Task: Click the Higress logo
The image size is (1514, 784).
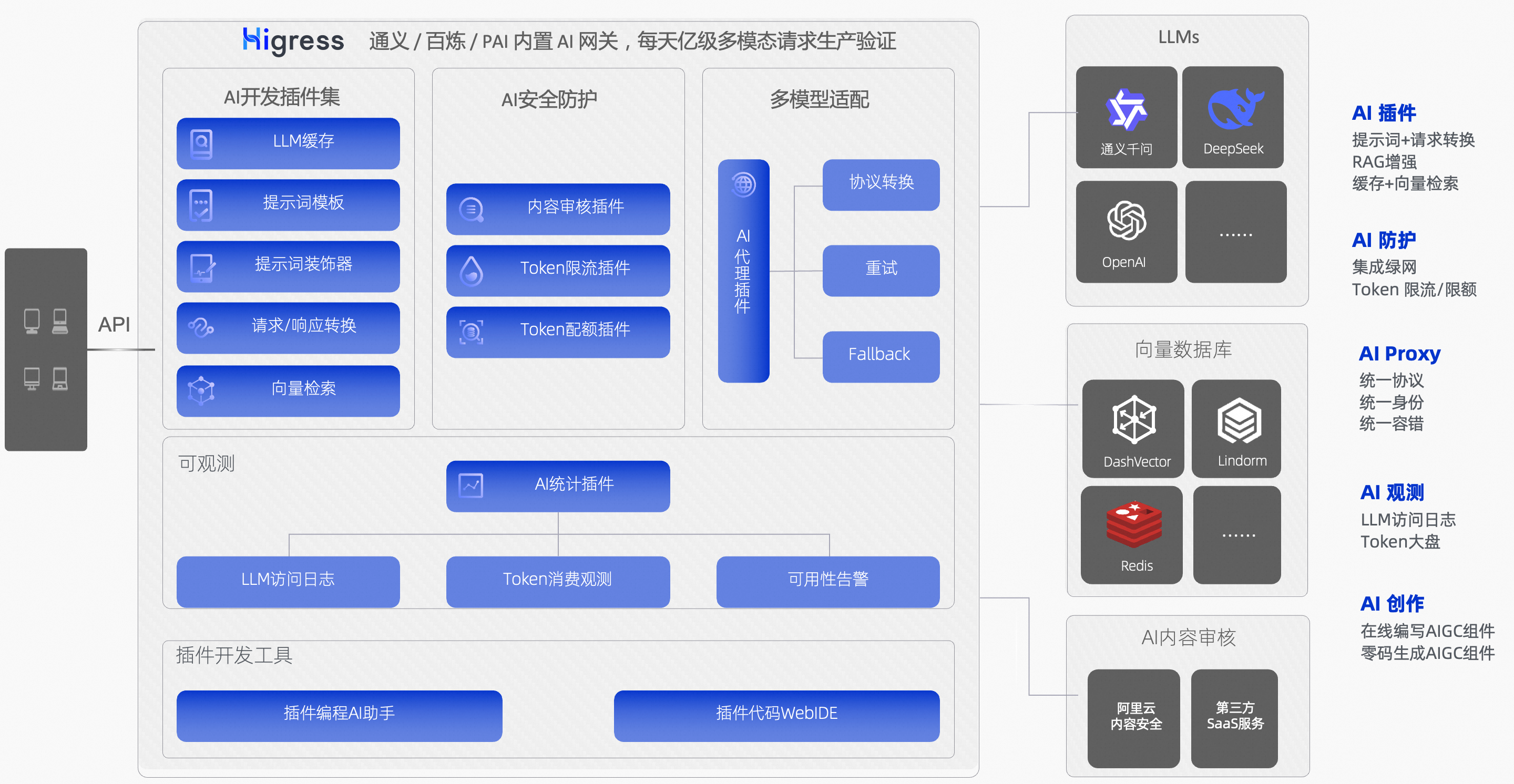Action: click(x=293, y=41)
